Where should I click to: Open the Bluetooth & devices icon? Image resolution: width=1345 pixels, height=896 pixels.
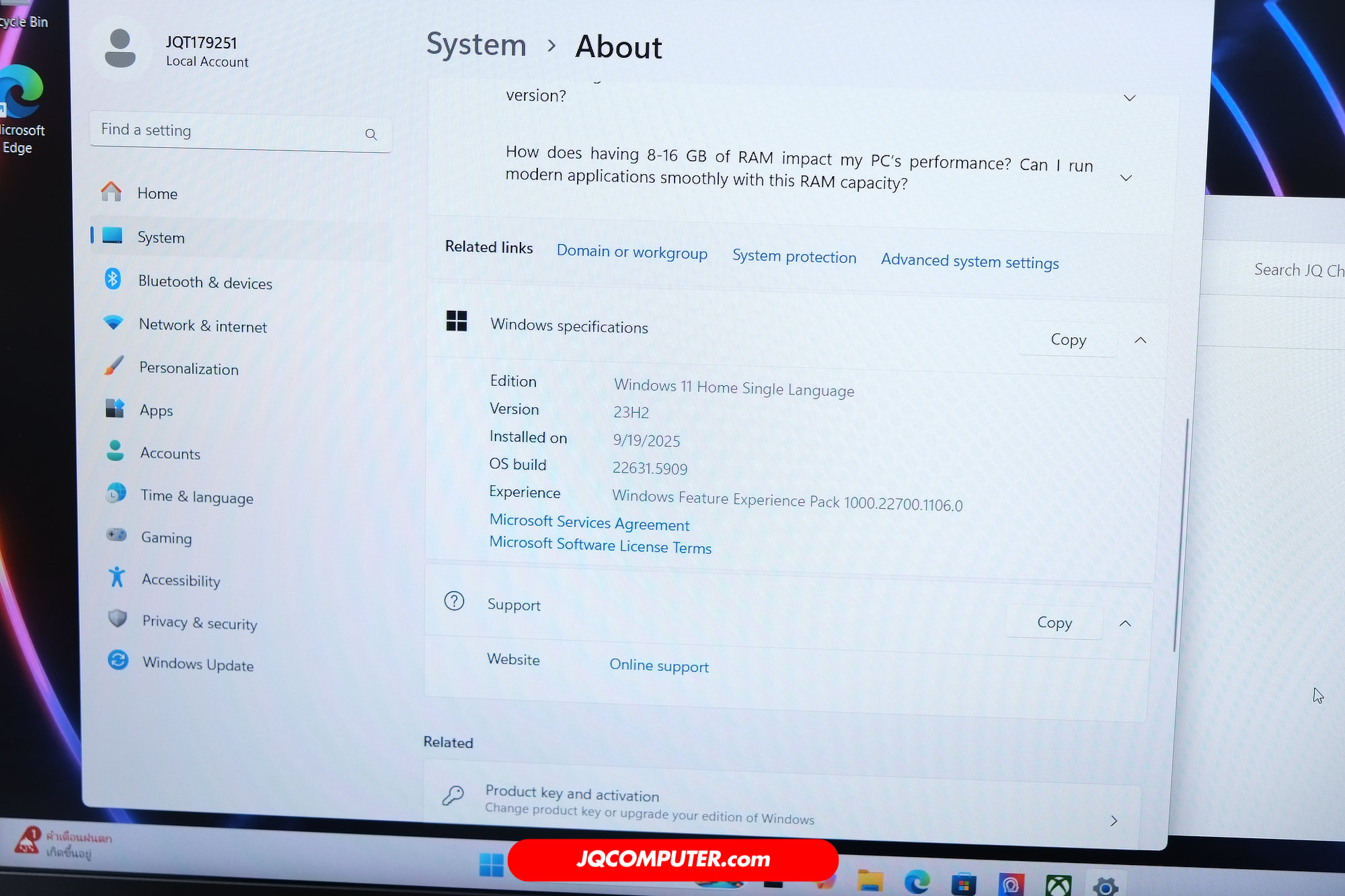pyautogui.click(x=113, y=278)
